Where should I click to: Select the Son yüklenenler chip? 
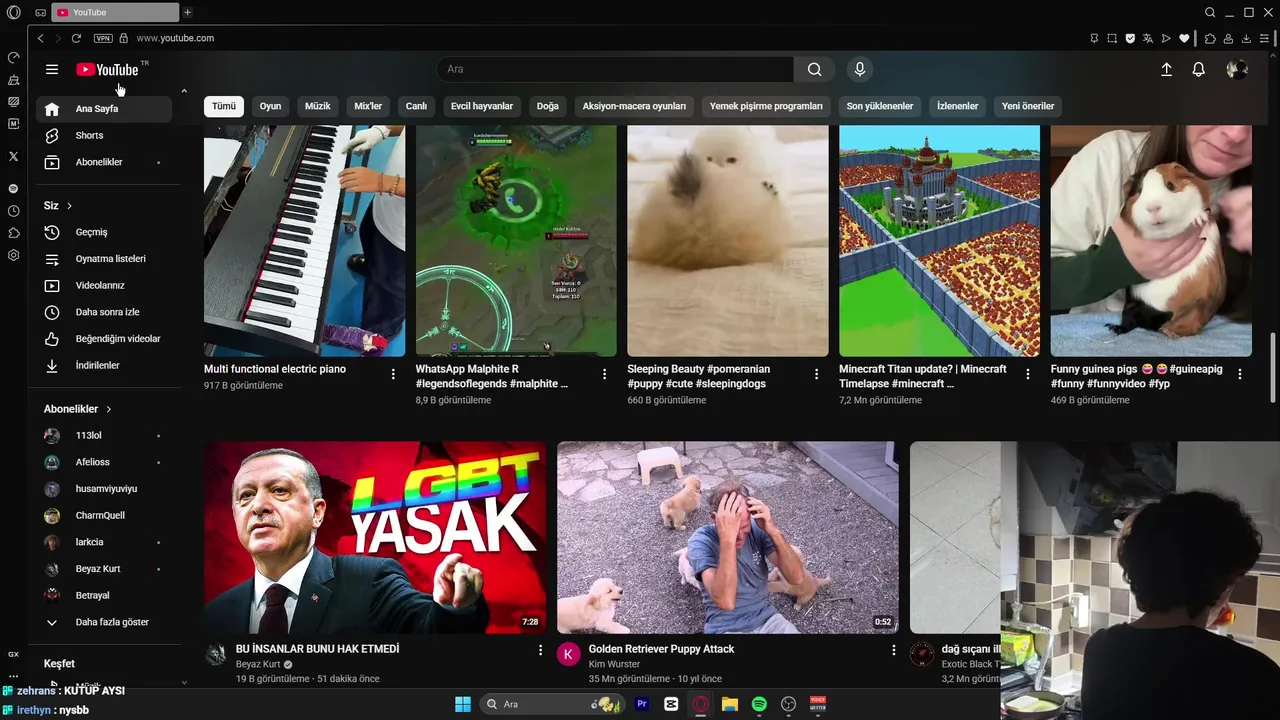point(880,106)
